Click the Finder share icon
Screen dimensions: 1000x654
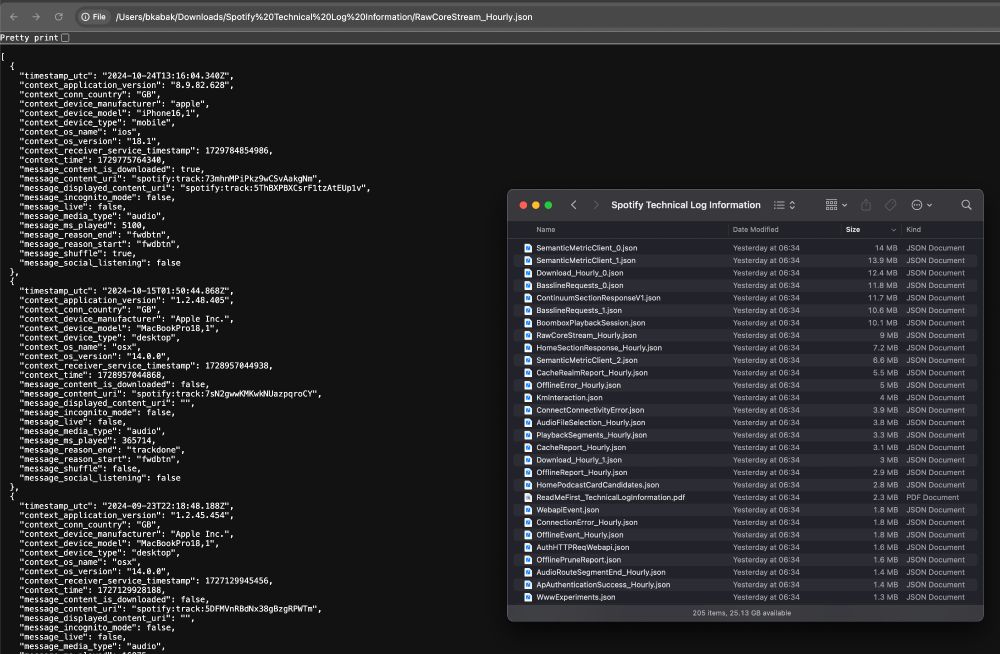[x=866, y=205]
